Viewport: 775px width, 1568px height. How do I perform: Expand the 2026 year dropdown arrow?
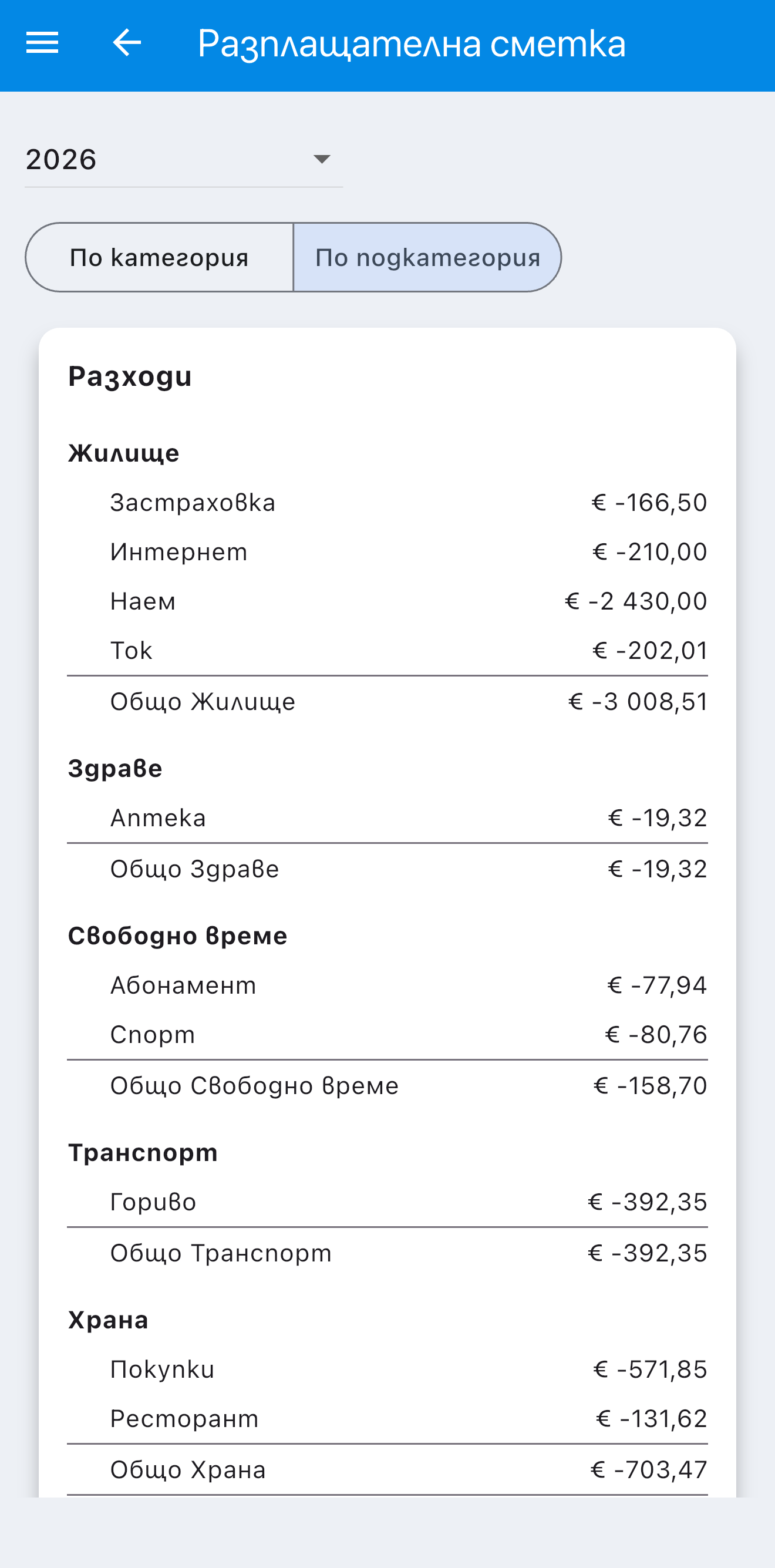point(321,160)
